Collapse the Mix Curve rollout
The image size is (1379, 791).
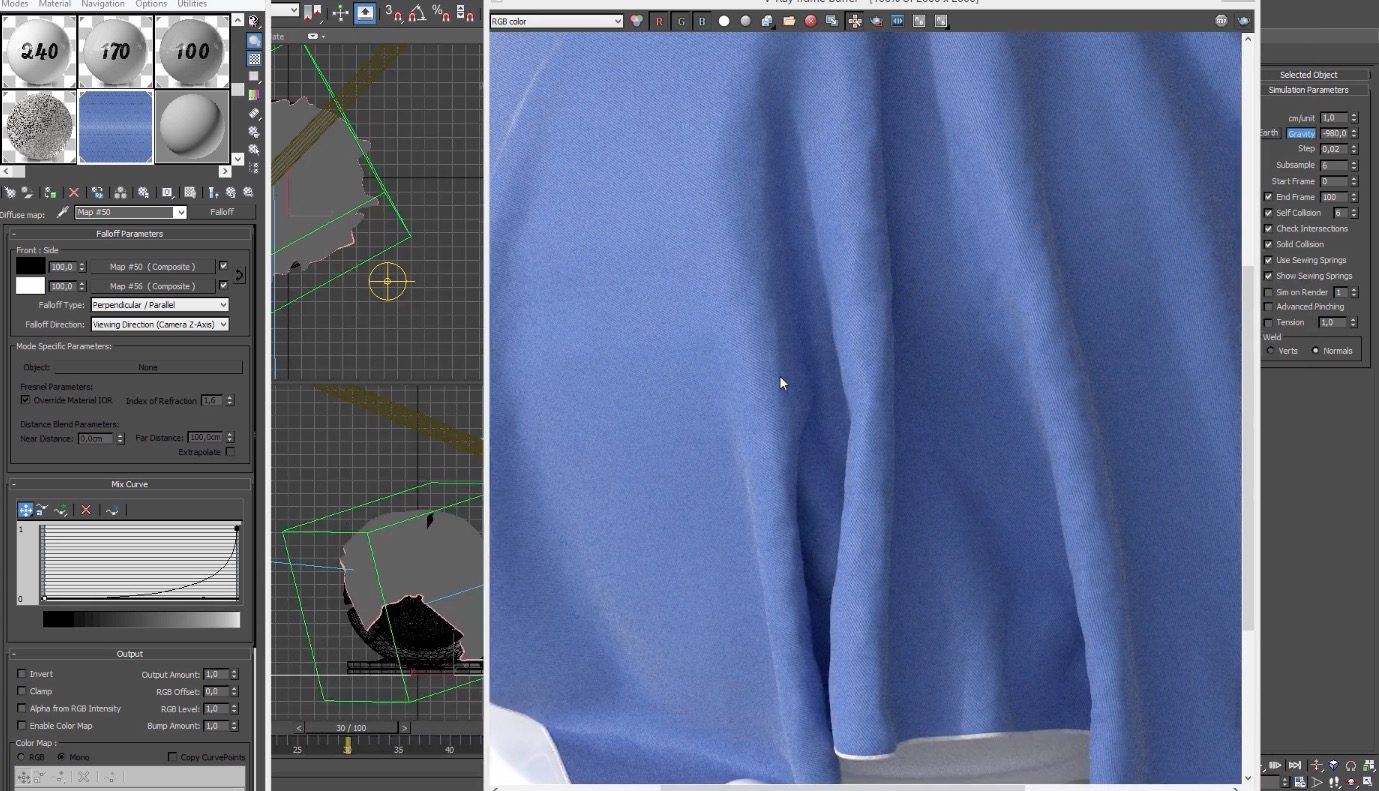point(129,484)
